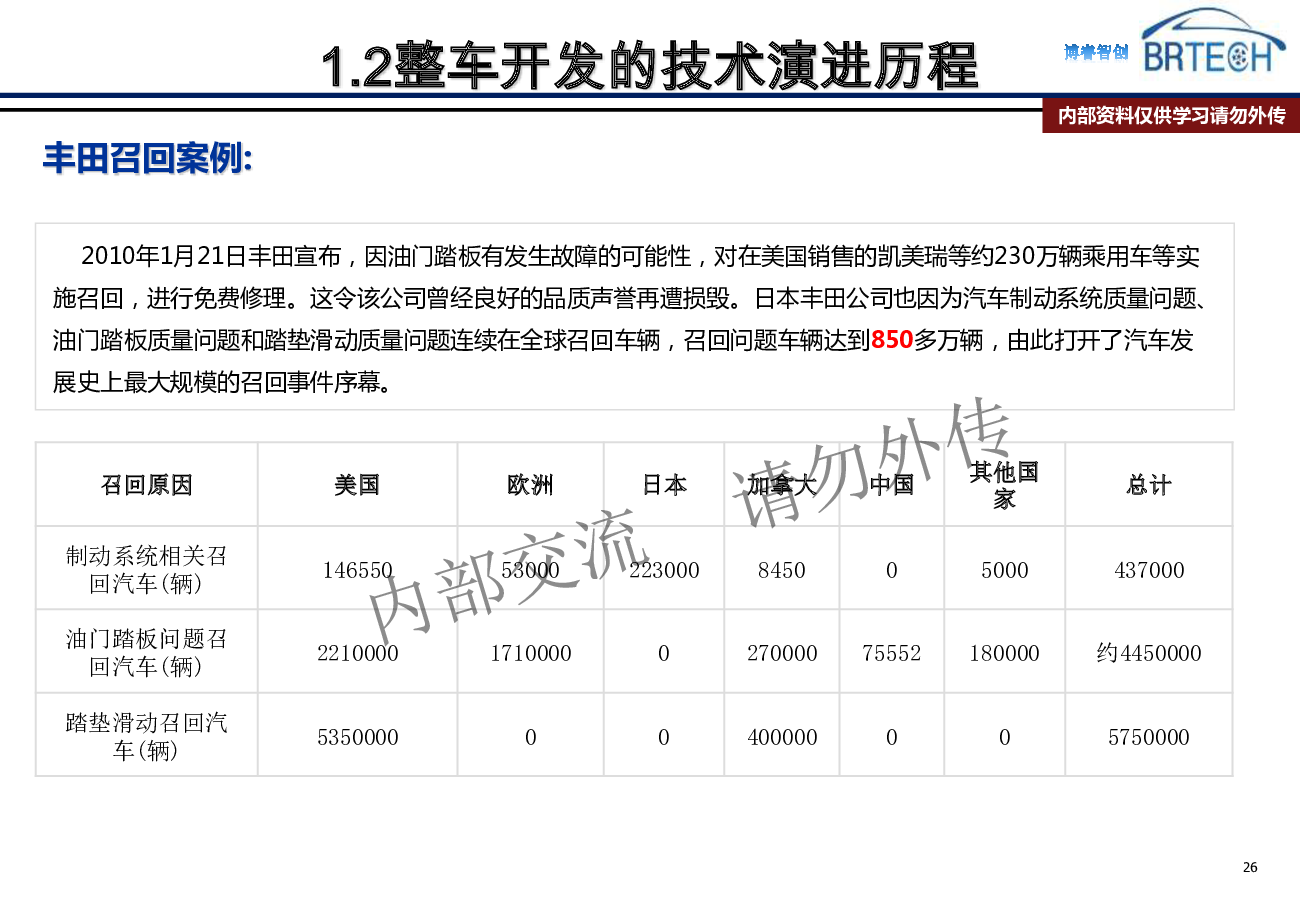Screen dimensions: 1300x900
Task: Click the 223000 cell
Action: (664, 570)
